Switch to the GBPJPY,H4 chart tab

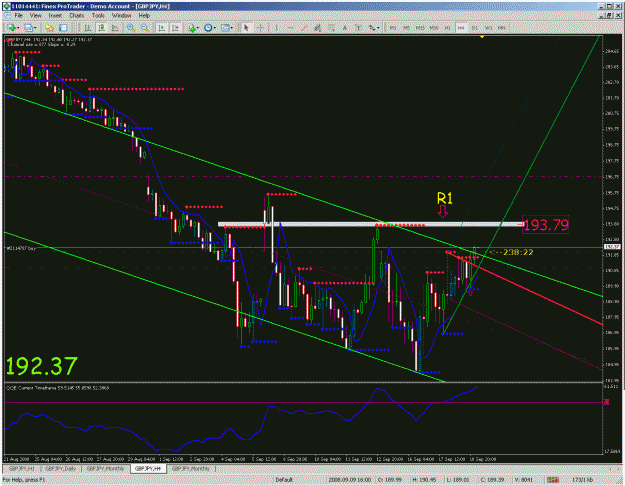[148, 468]
